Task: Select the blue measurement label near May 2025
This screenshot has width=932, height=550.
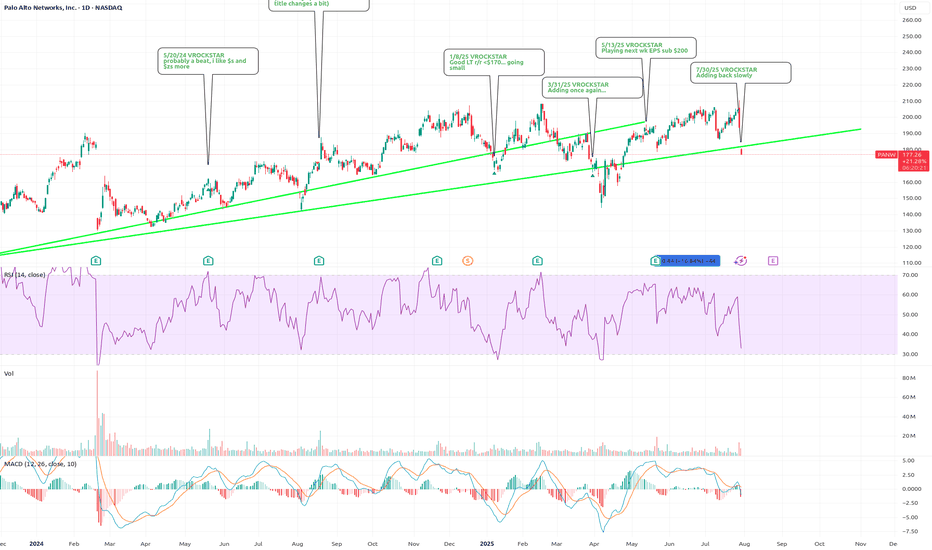Action: (x=689, y=260)
